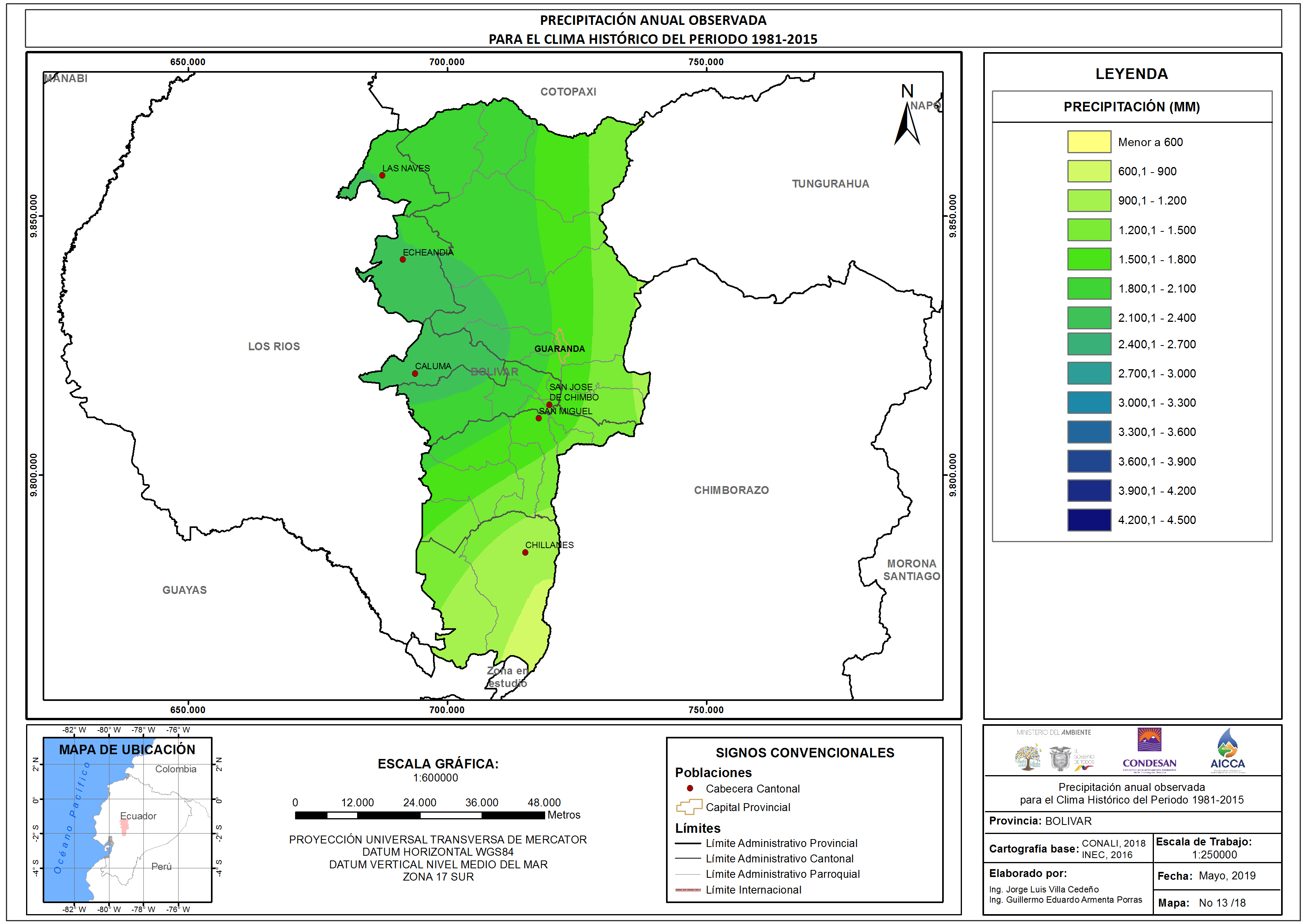Click the Límite Internacional red line symbol
Viewport: 1306px width, 924px height.
pos(687,890)
